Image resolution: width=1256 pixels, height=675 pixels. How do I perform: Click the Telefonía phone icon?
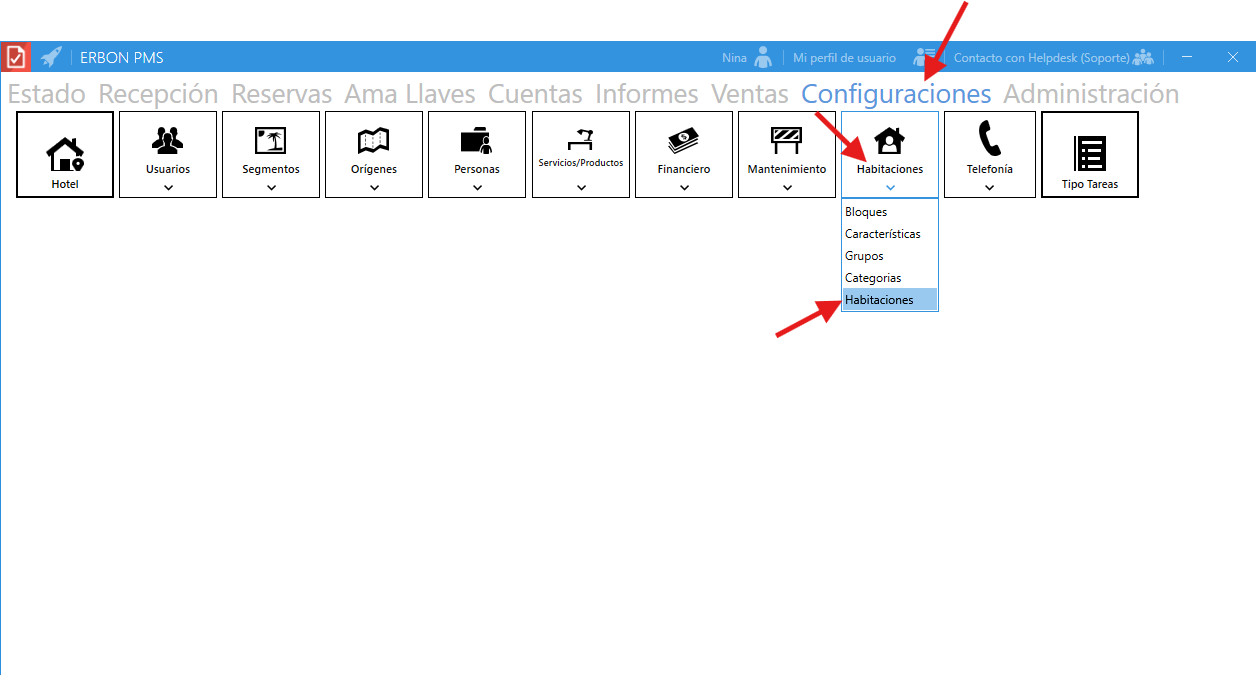[989, 140]
